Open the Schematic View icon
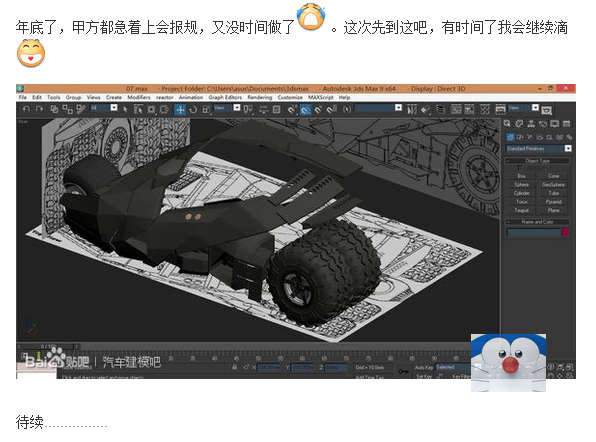 tap(469, 109)
